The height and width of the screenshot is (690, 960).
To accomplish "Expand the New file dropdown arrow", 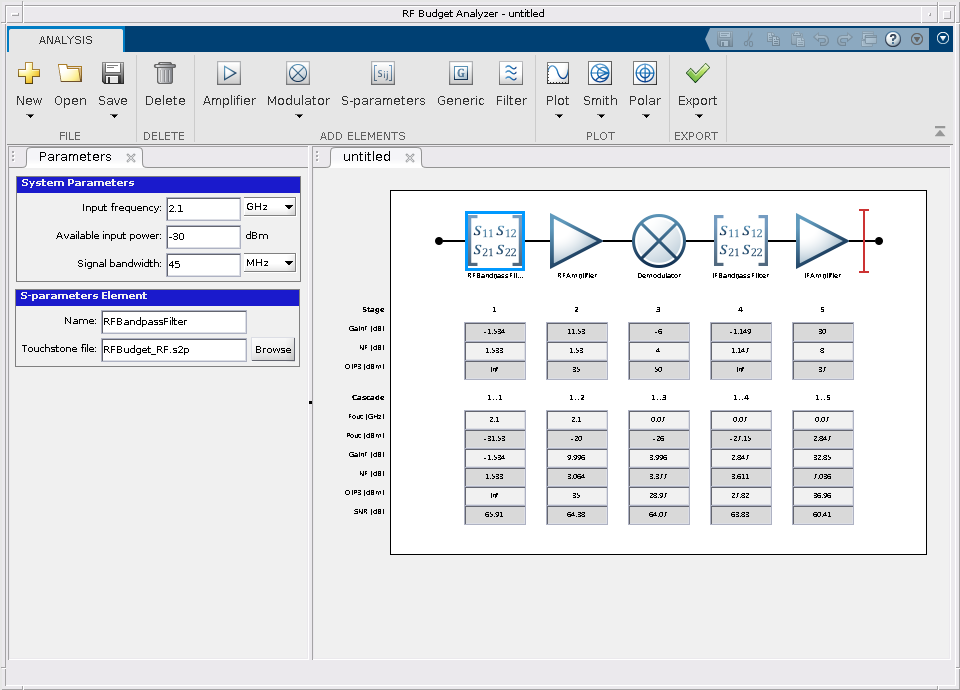I will click(29, 116).
